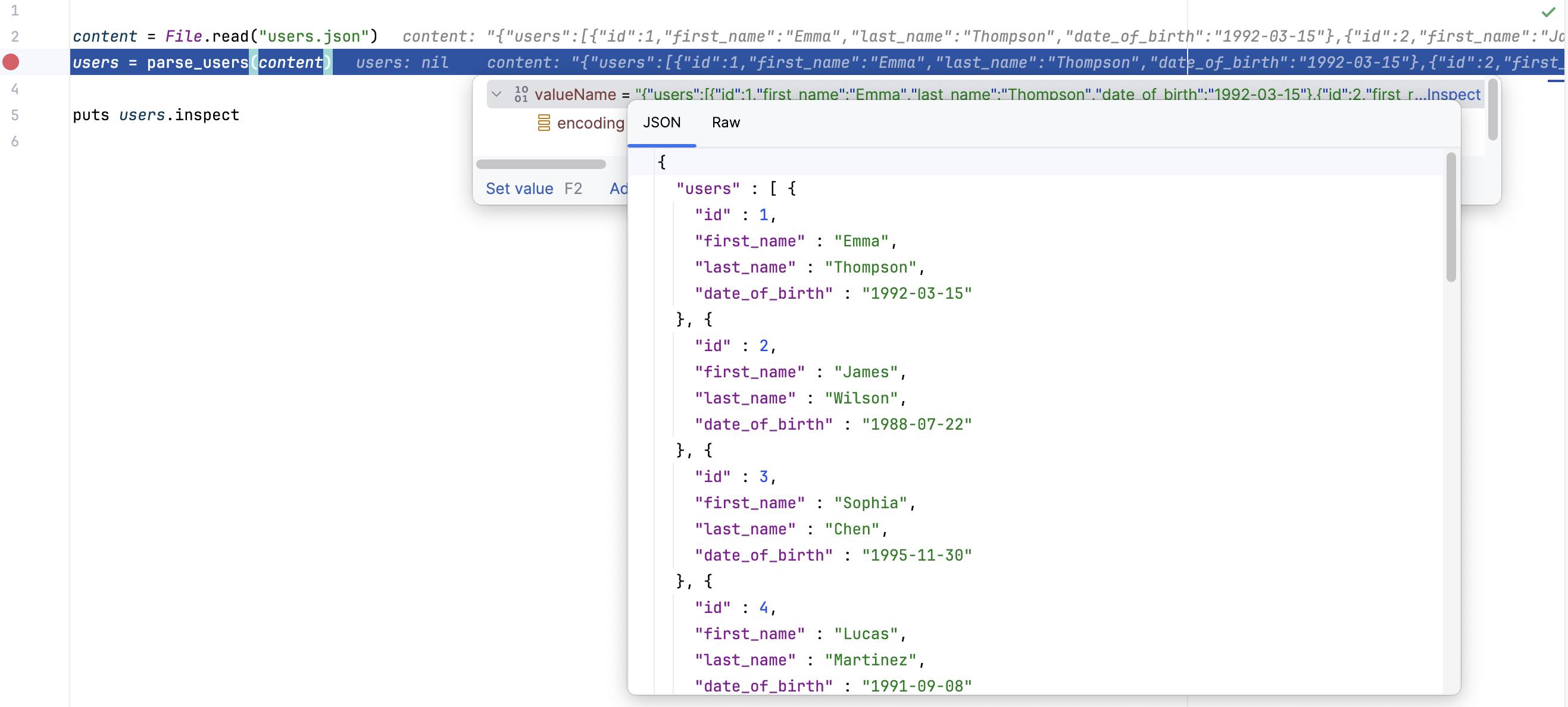The image size is (1568, 707).
Task: Switch to the Raw tab
Action: [726, 122]
